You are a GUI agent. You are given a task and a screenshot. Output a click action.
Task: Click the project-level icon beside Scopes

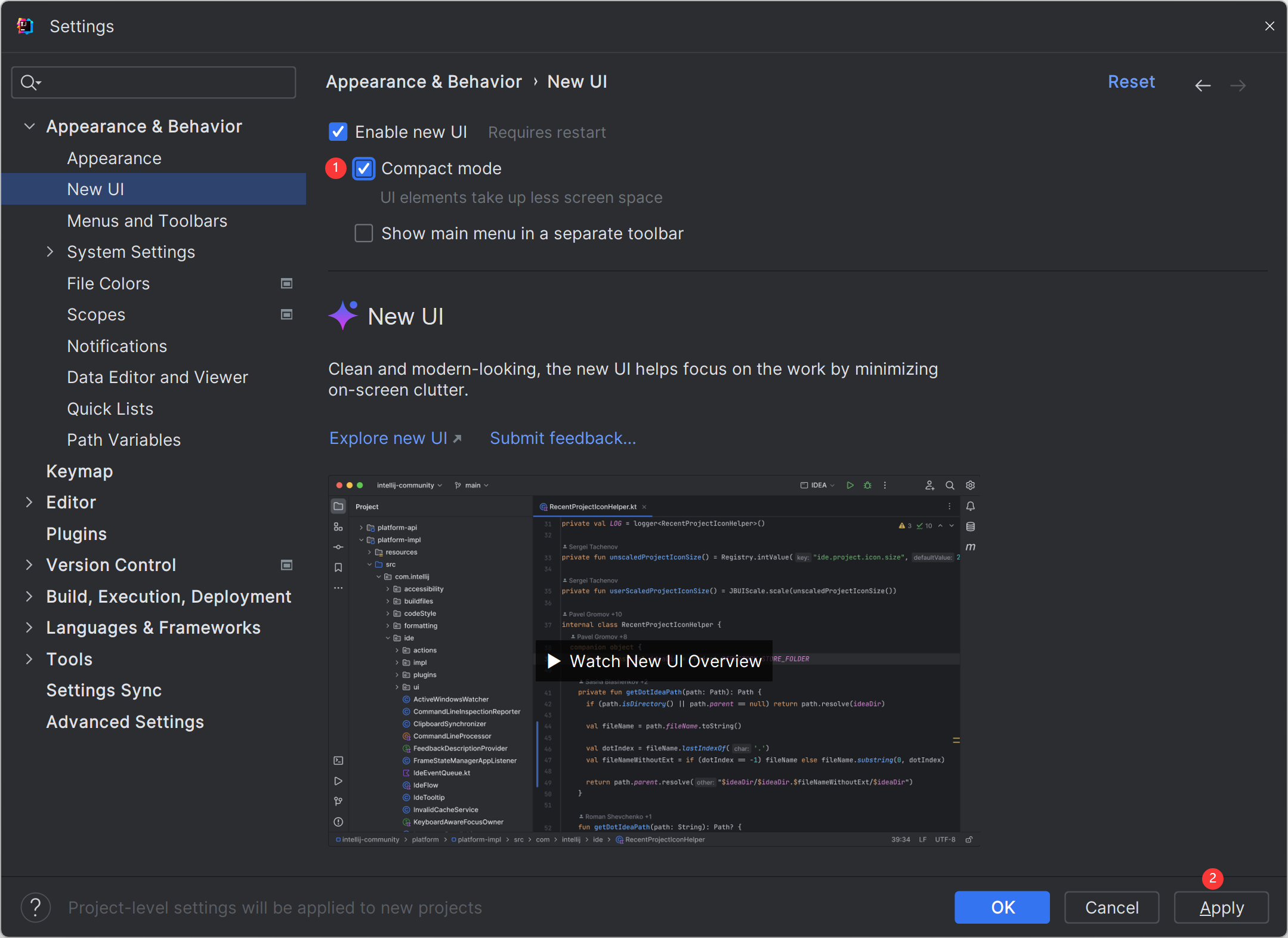pos(286,314)
